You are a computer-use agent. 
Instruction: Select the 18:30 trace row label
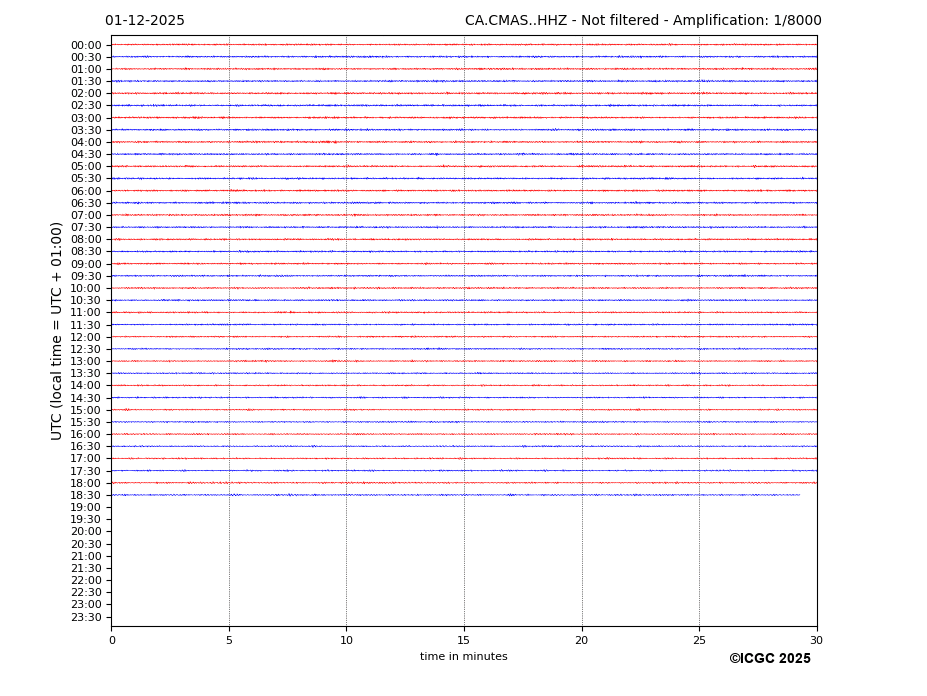point(86,495)
